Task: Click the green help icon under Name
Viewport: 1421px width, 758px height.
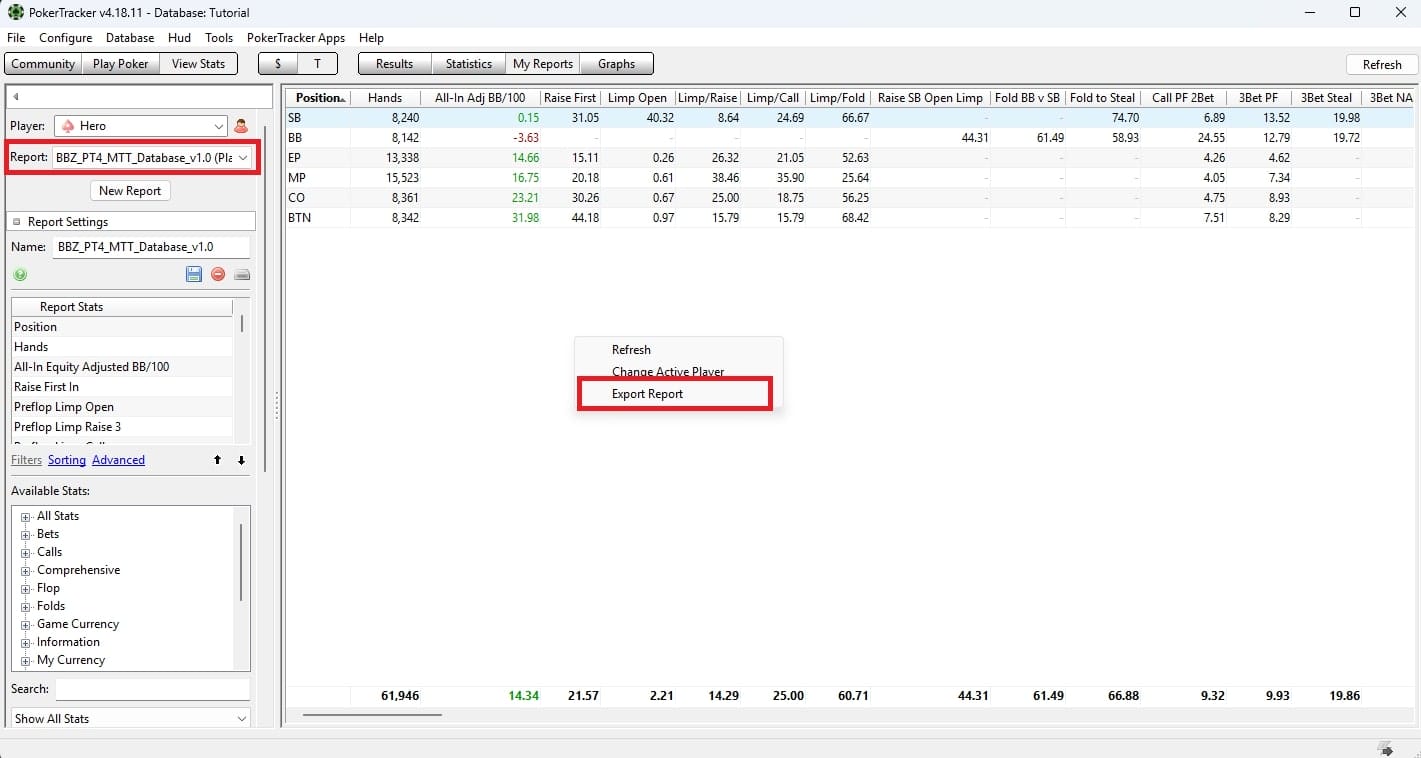Action: coord(20,274)
